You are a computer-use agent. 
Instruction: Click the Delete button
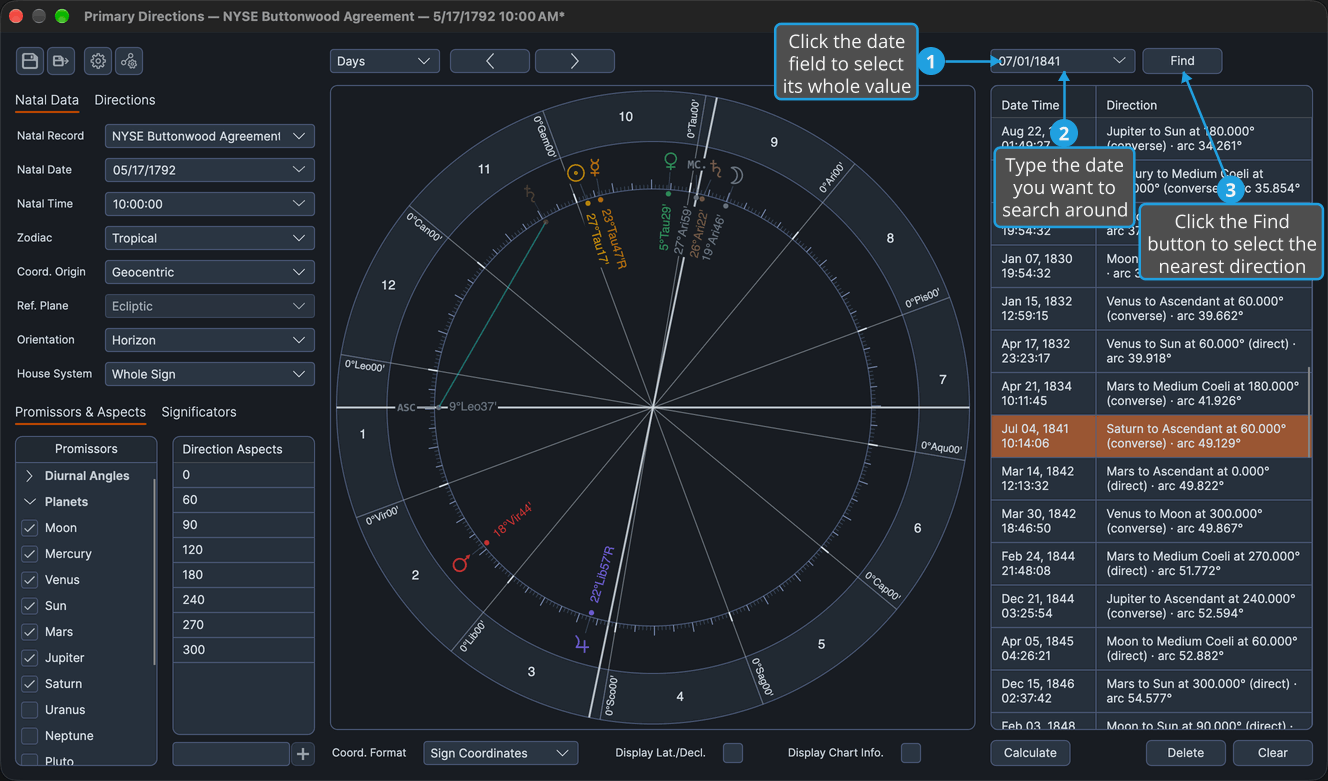(1185, 753)
